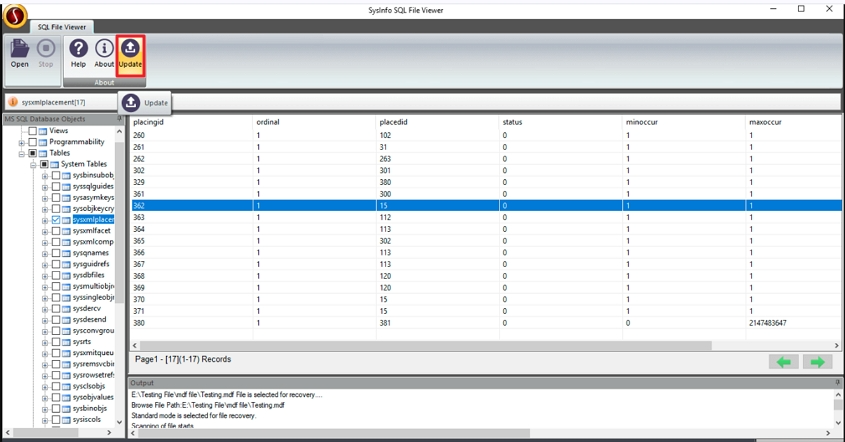
Task: Open the Help icon in the ribbon
Action: coord(78,52)
